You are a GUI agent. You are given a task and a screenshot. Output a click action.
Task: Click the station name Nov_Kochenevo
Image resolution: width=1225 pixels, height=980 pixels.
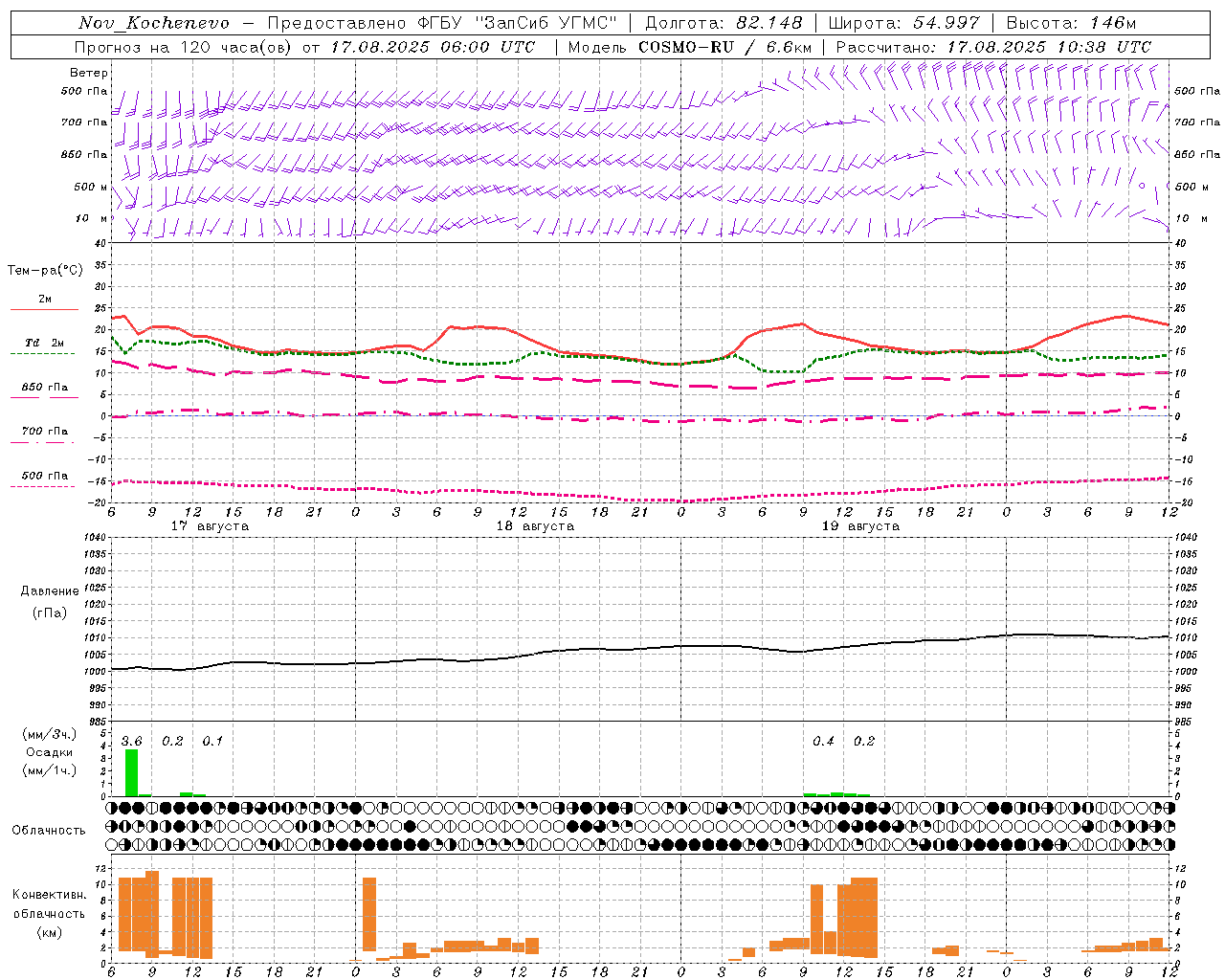pos(154,23)
